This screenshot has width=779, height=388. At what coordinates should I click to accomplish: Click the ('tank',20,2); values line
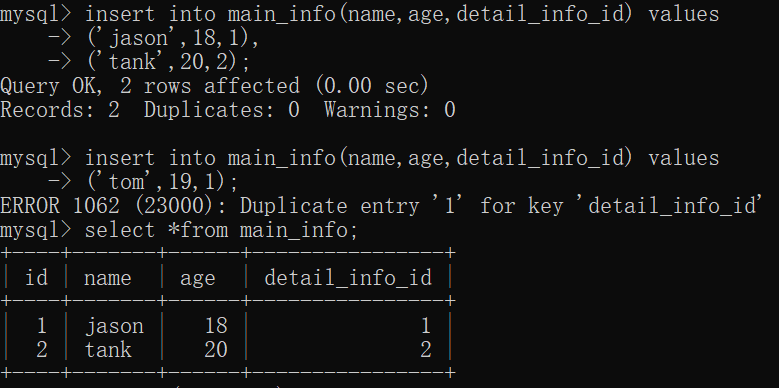tap(168, 62)
